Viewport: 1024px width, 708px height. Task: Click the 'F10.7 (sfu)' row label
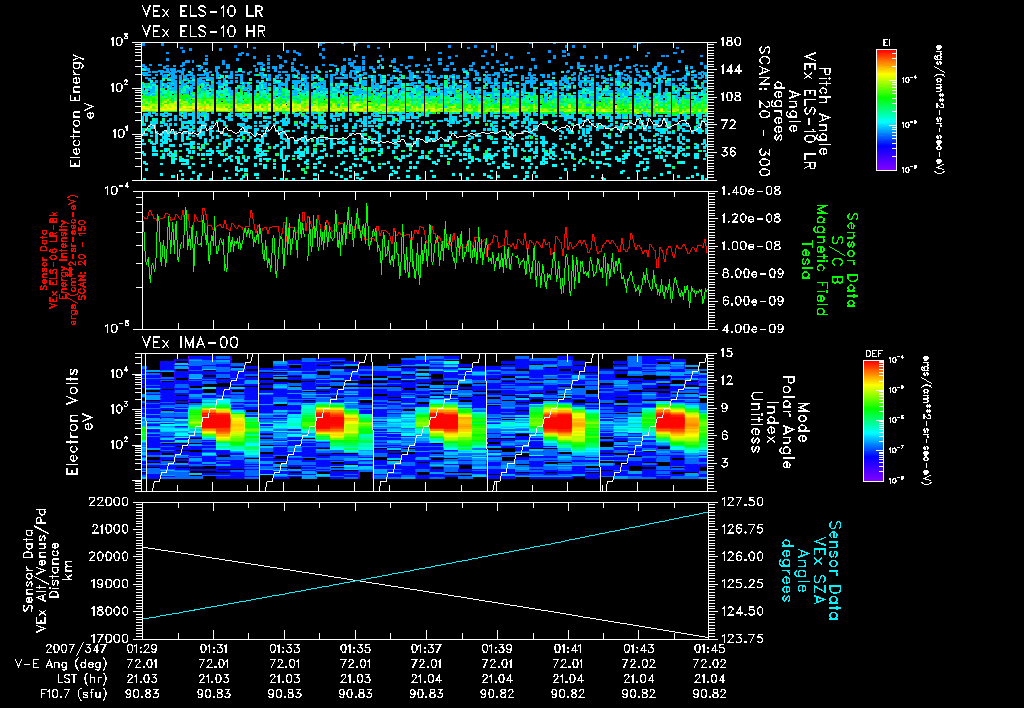point(74,694)
